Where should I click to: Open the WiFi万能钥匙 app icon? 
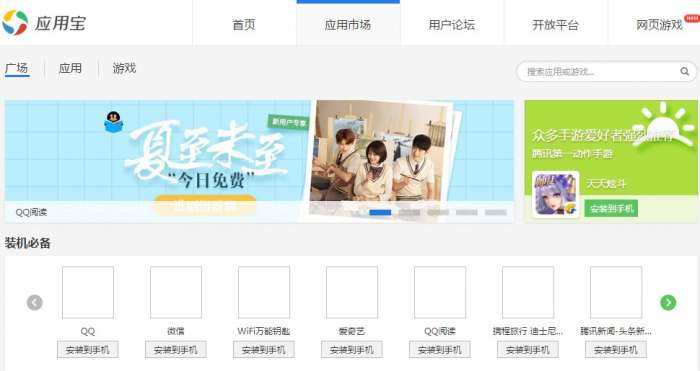tap(264, 292)
